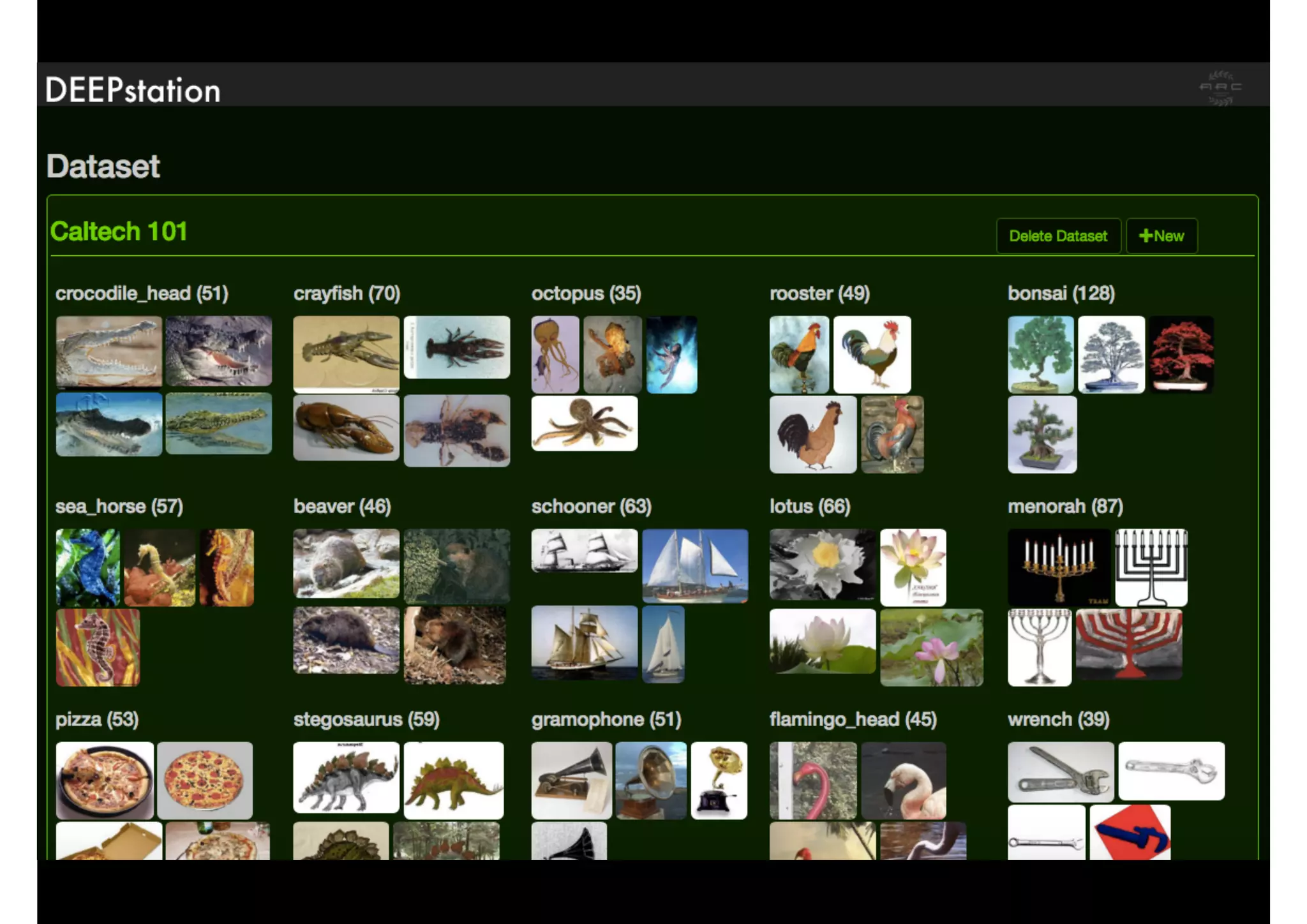Select the dark crayfish on light blue thumbnail
Image resolution: width=1307 pixels, height=924 pixels.
pos(456,347)
